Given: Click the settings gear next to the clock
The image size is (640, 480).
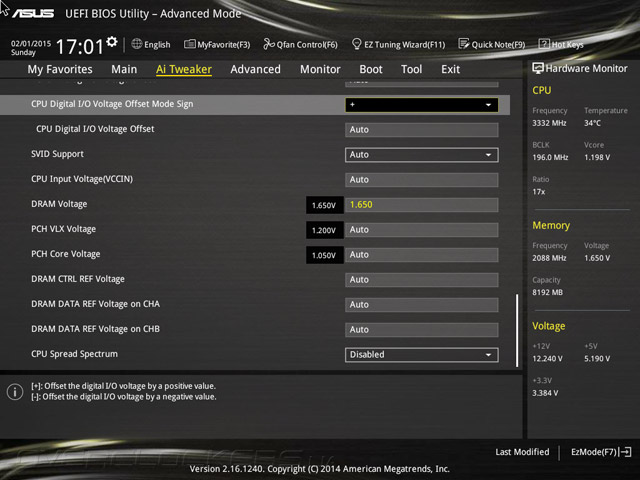Looking at the screenshot, I should [112, 42].
